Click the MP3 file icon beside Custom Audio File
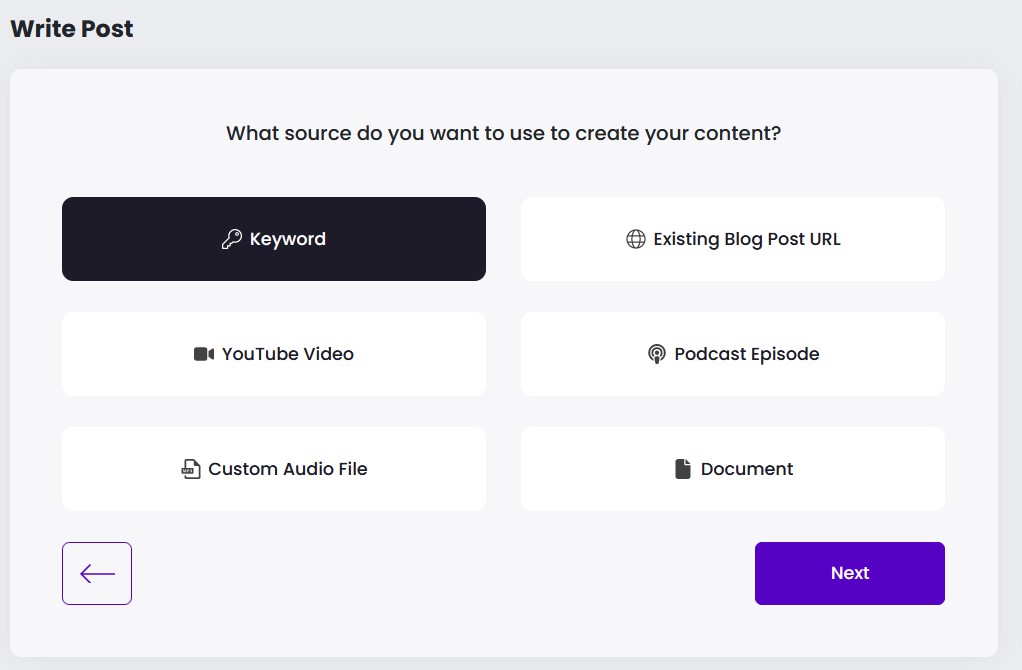Image resolution: width=1022 pixels, height=670 pixels. coord(190,469)
